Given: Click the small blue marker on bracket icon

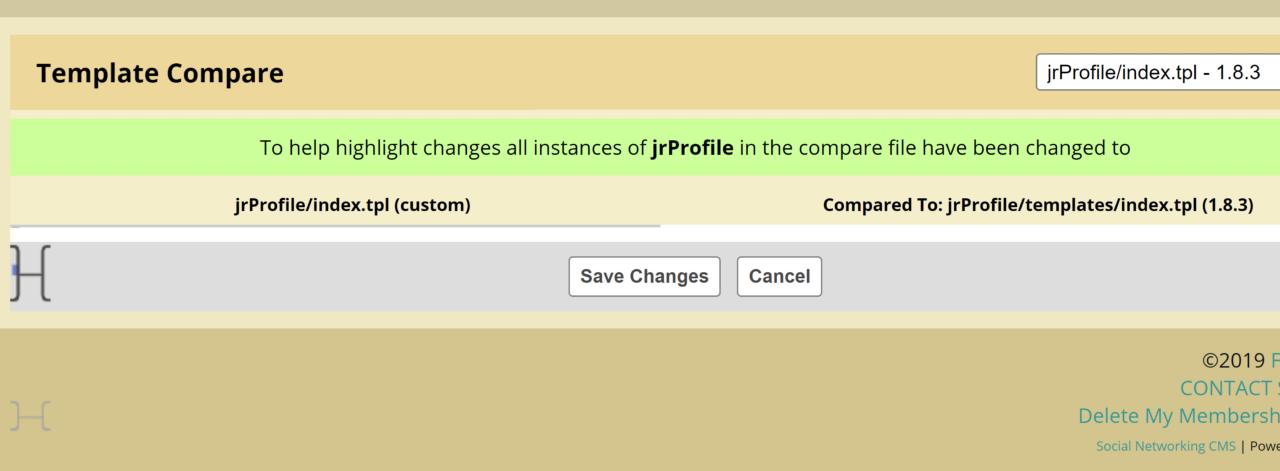Looking at the screenshot, I should click(14, 270).
